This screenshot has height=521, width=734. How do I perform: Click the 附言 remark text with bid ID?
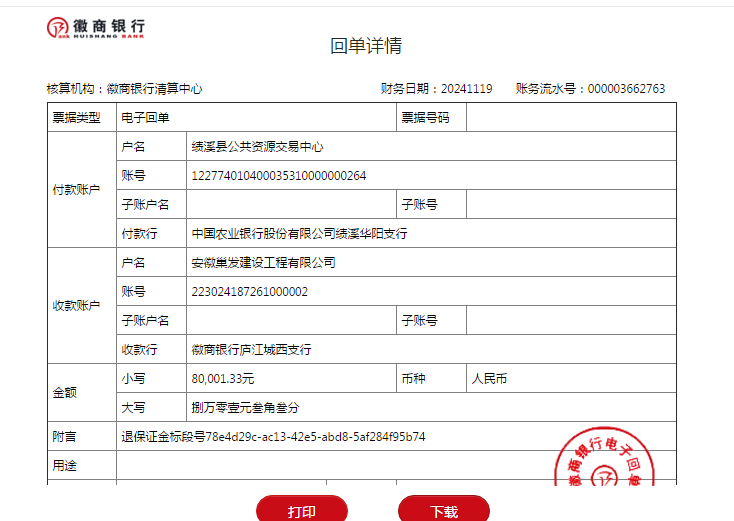[273, 437]
